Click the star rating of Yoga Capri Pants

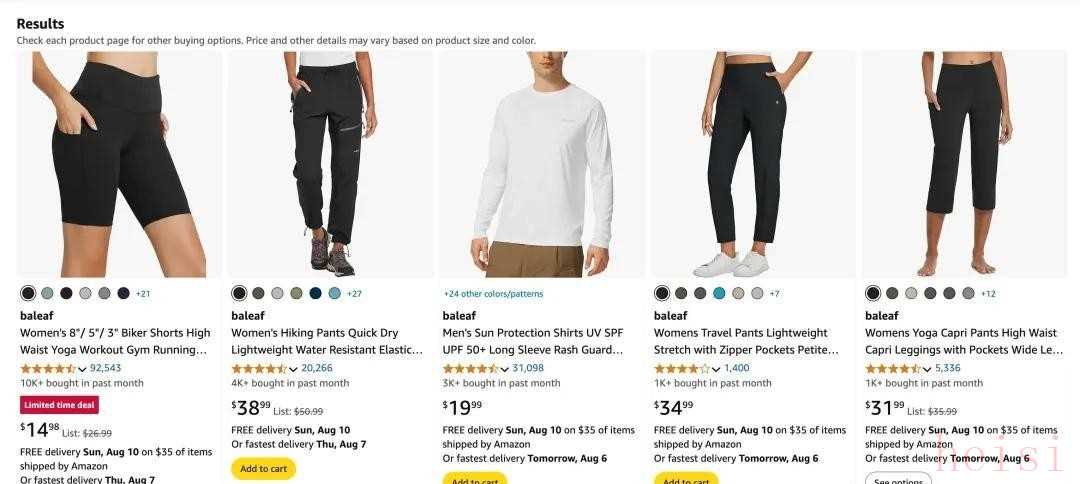point(892,369)
